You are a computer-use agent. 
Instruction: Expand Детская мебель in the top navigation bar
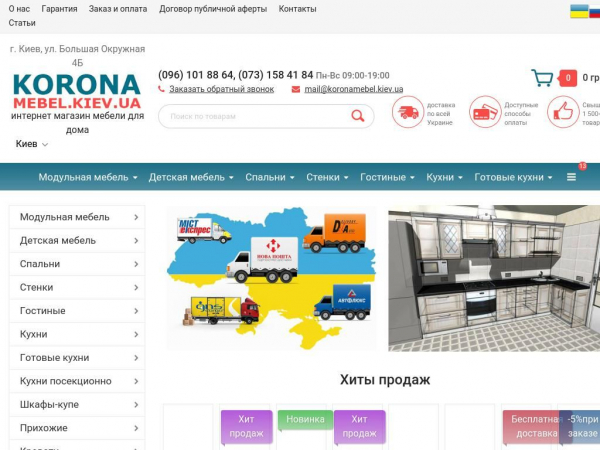191,177
